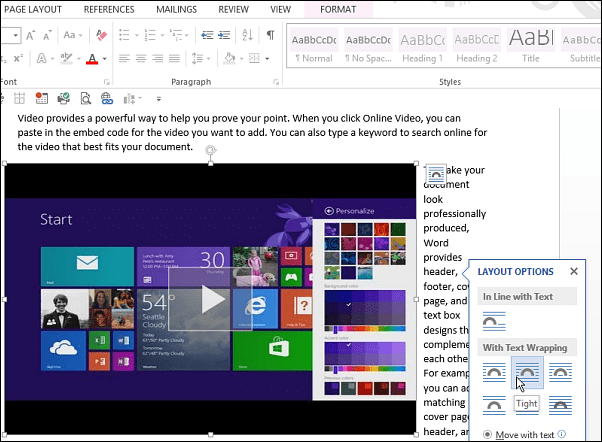Screen dimensions: 602x442
Task: Click the calendar icon in quick toolbar
Action: (x=41, y=99)
